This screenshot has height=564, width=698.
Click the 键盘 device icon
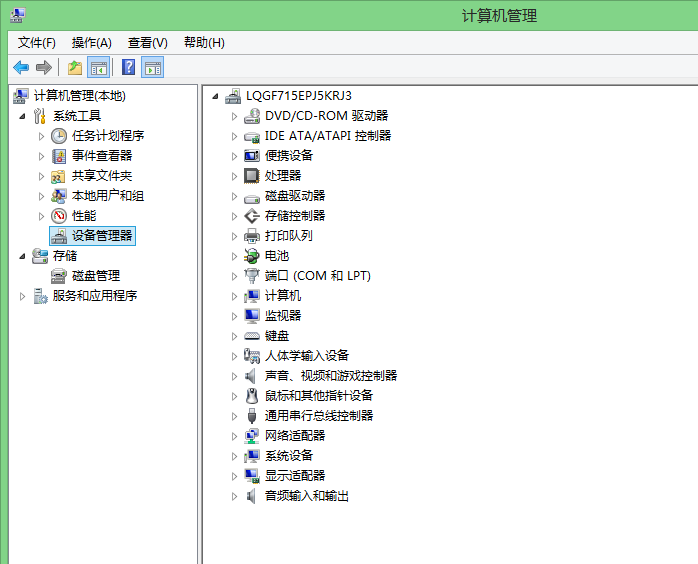pos(252,336)
